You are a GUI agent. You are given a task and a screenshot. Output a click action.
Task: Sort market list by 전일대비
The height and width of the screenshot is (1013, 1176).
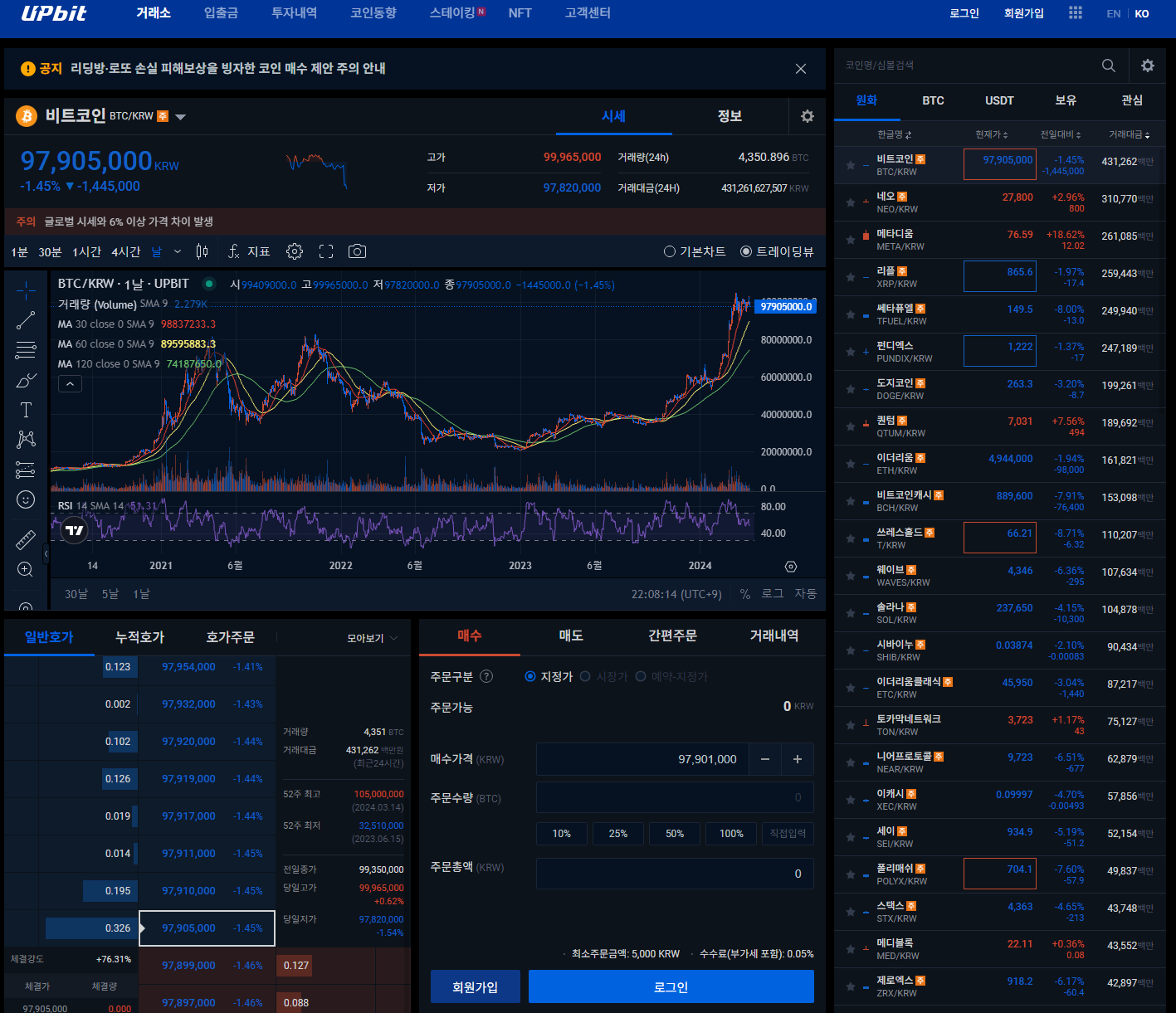click(1061, 134)
